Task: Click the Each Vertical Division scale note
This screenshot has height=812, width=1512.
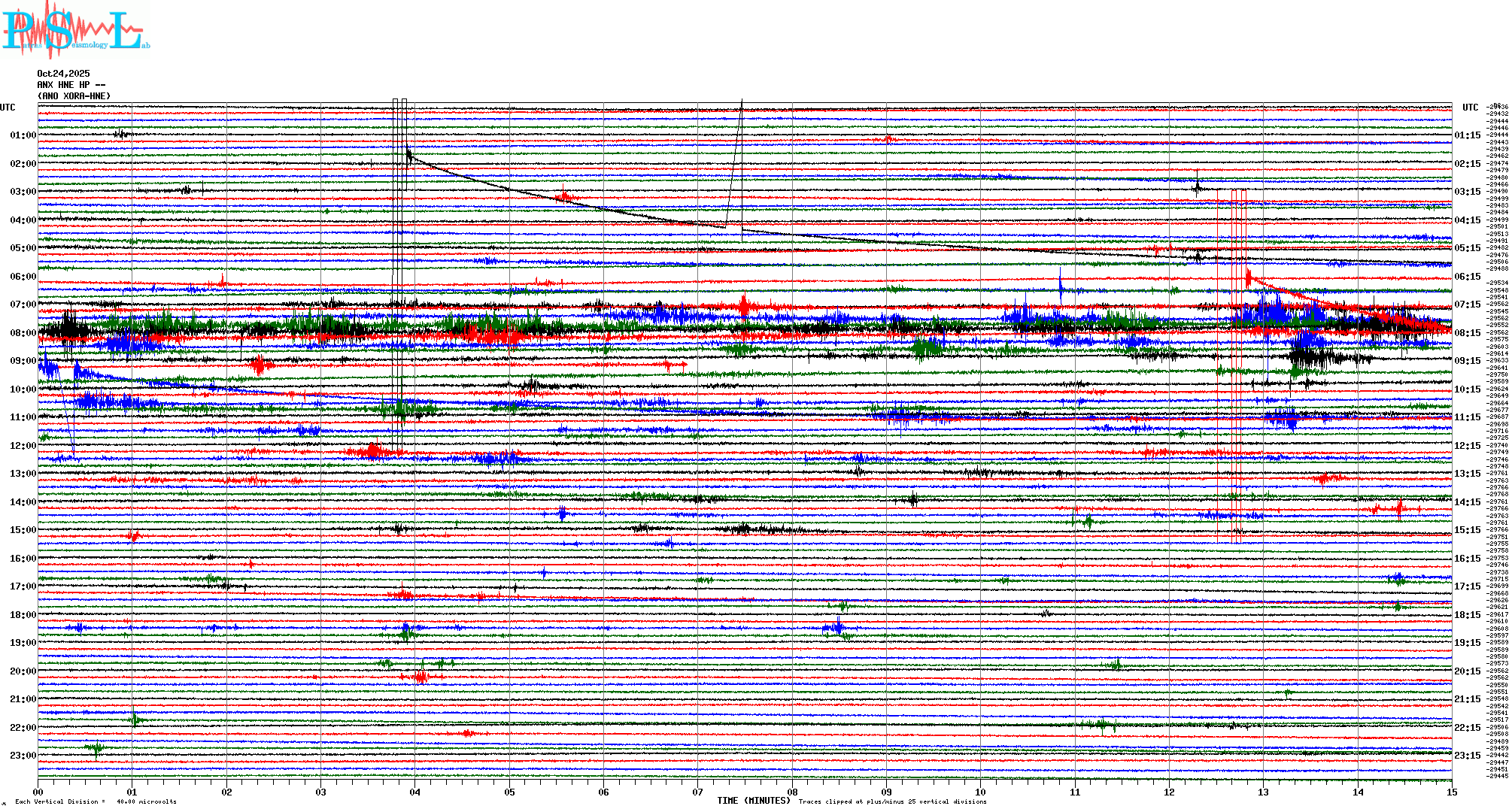Action: pyautogui.click(x=95, y=801)
